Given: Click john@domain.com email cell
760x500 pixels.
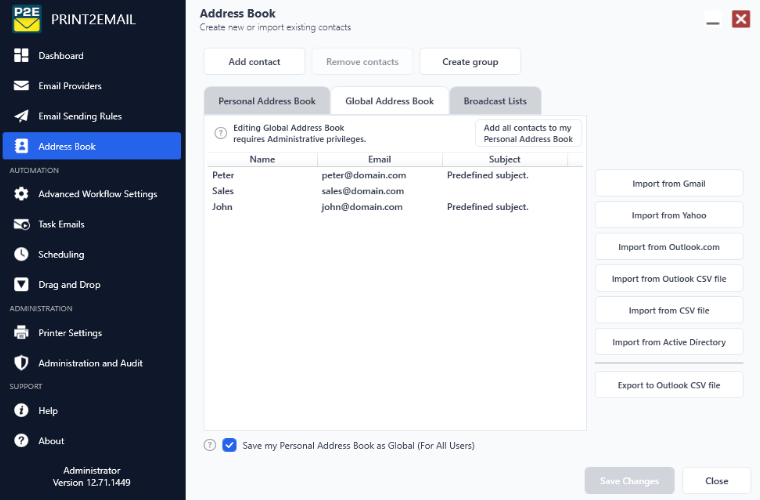Looking at the screenshot, I should [362, 206].
